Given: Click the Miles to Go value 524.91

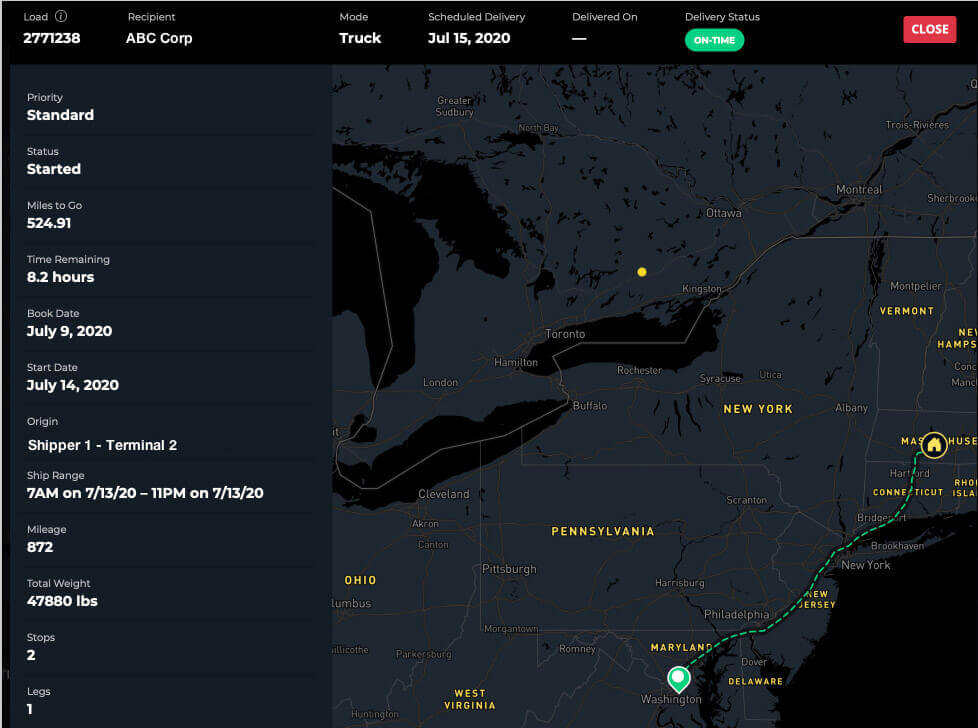Looking at the screenshot, I should 49,223.
